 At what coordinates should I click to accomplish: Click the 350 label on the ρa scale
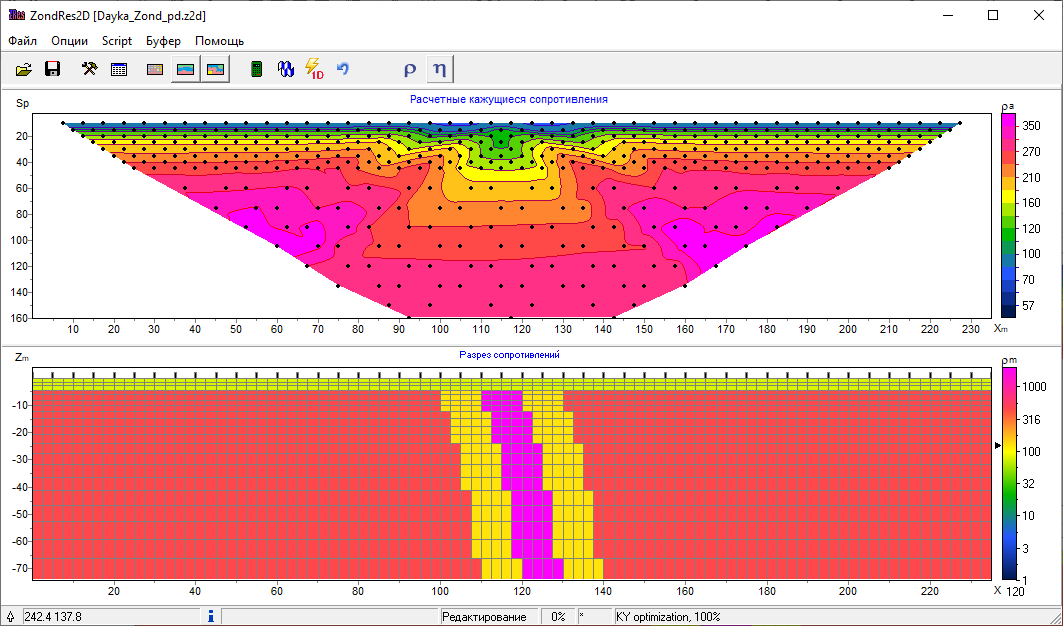(1032, 126)
